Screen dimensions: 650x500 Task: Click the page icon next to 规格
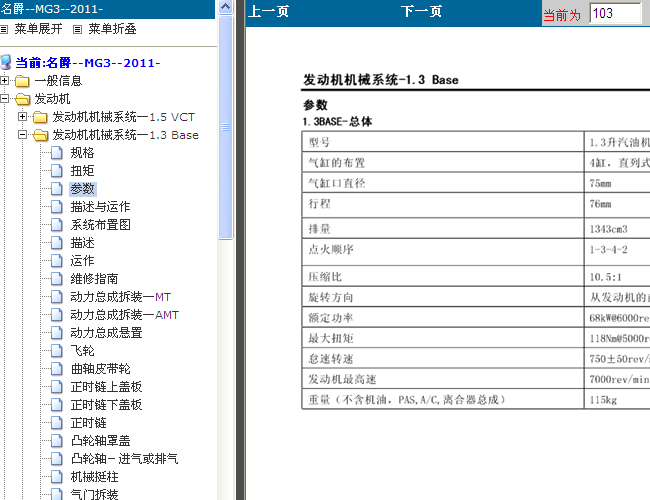coord(57,153)
